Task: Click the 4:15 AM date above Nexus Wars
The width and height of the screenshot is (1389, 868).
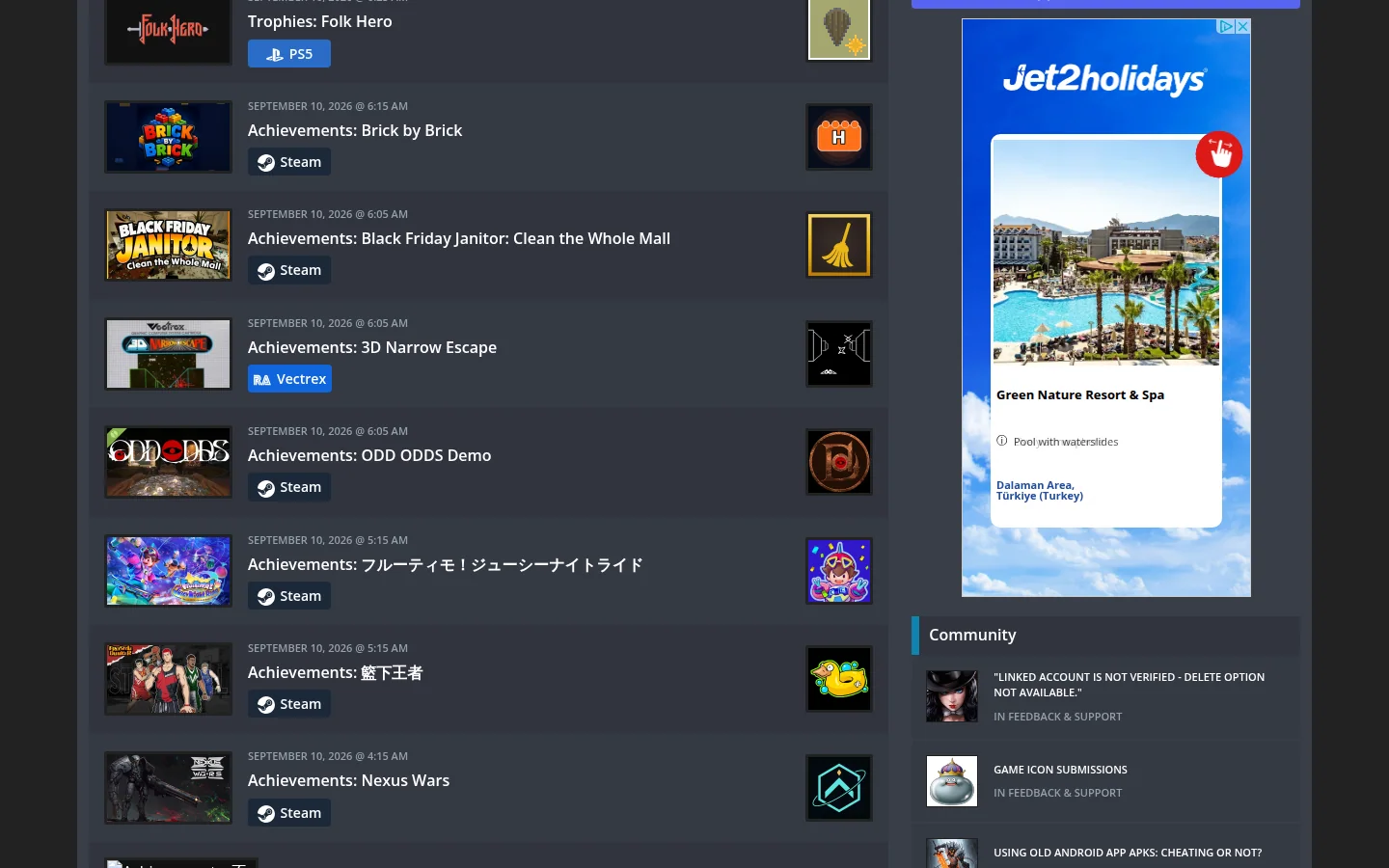Action: tap(328, 756)
